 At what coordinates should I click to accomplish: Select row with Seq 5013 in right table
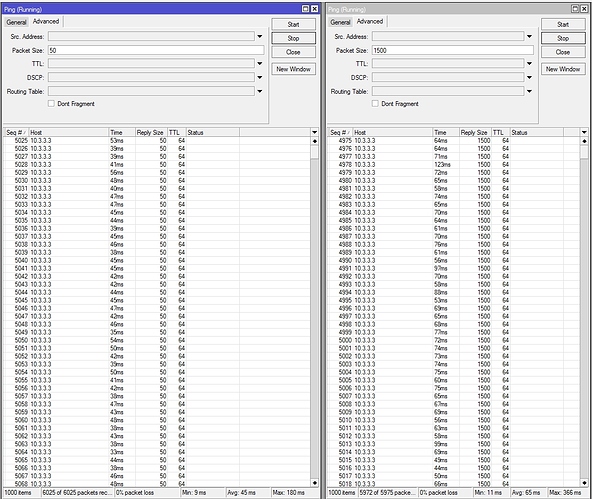(x=454, y=444)
